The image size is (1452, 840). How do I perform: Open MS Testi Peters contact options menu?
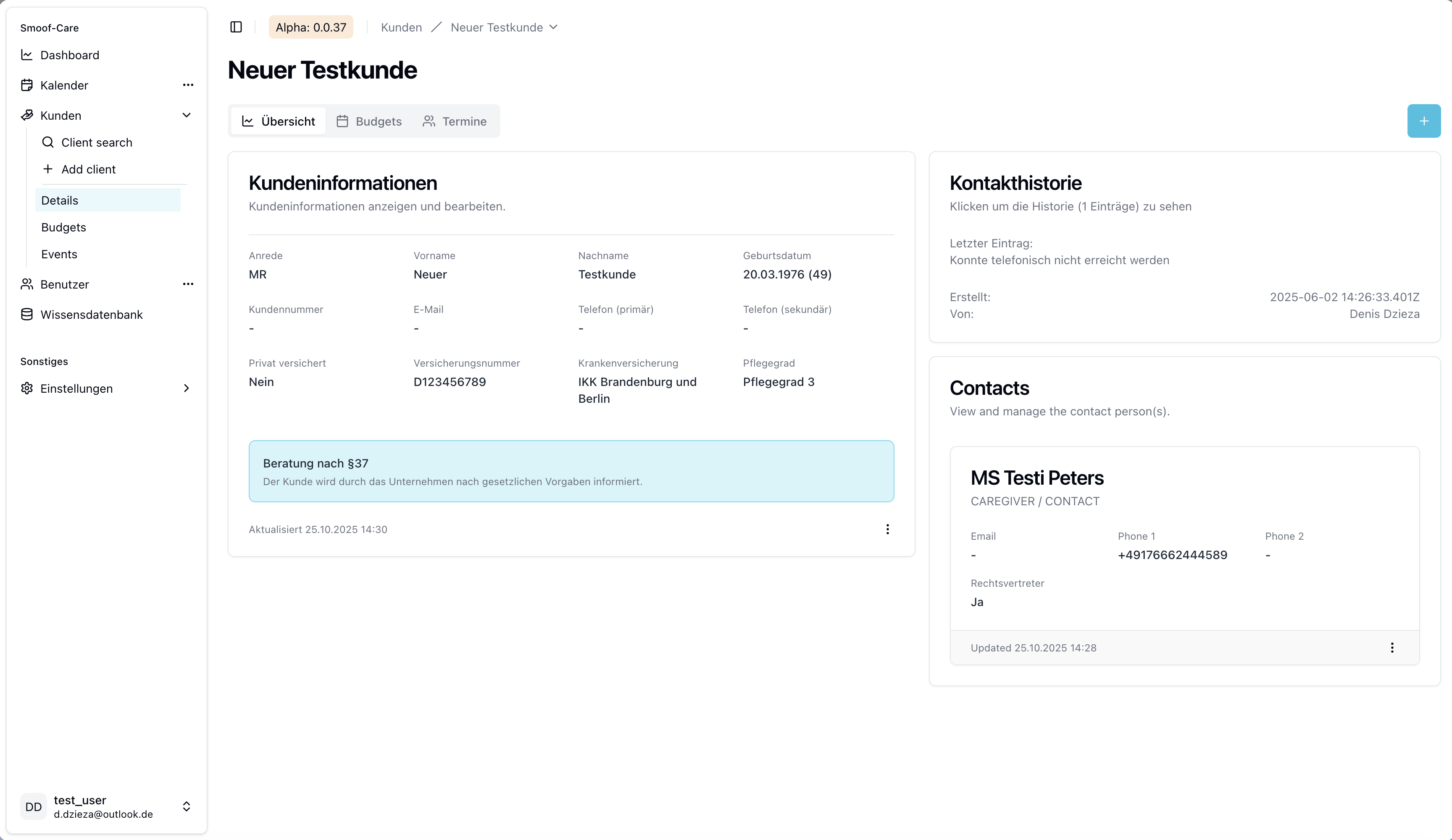(x=1392, y=648)
